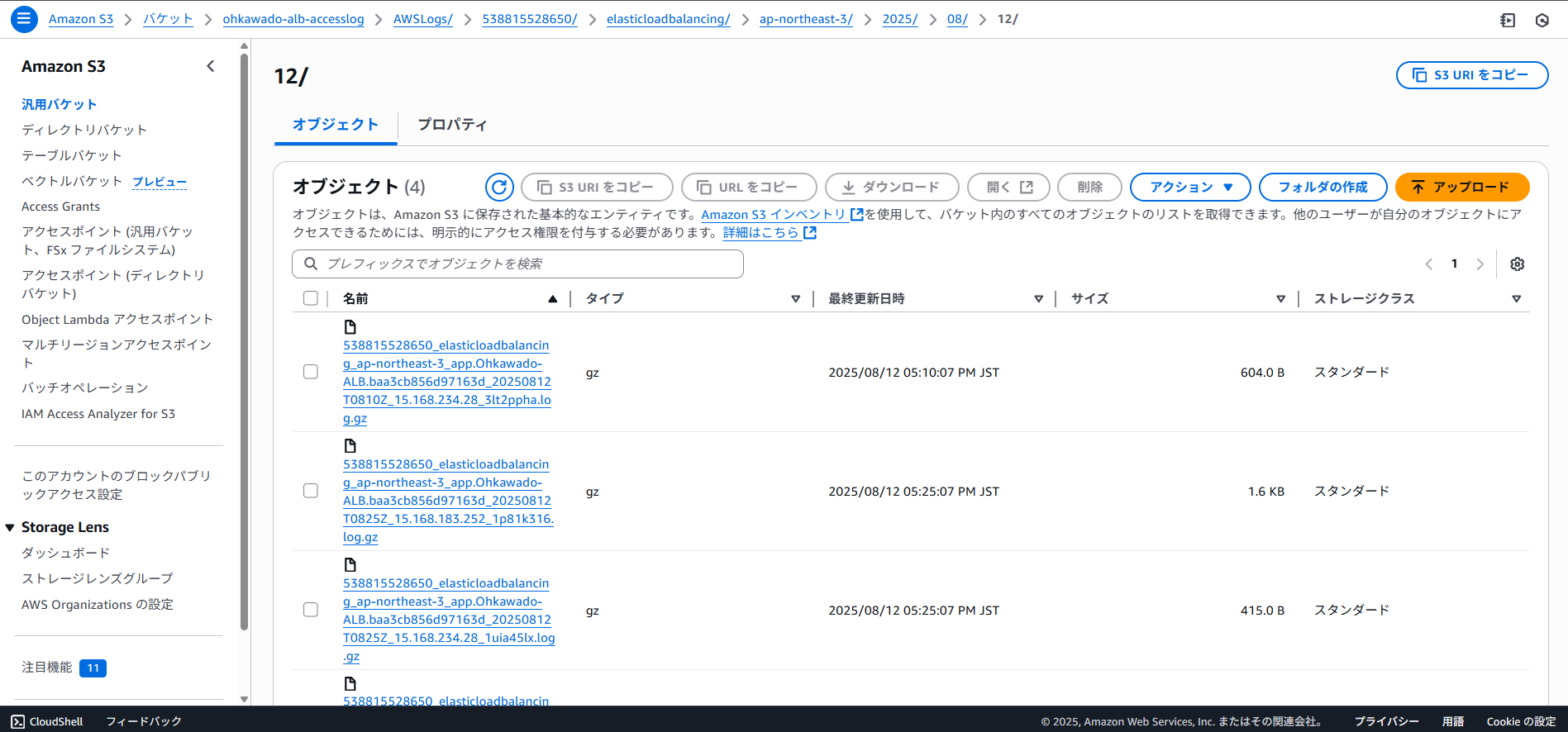Open Cookie の設定 in footer
The image size is (1568, 732).
[x=1521, y=721]
